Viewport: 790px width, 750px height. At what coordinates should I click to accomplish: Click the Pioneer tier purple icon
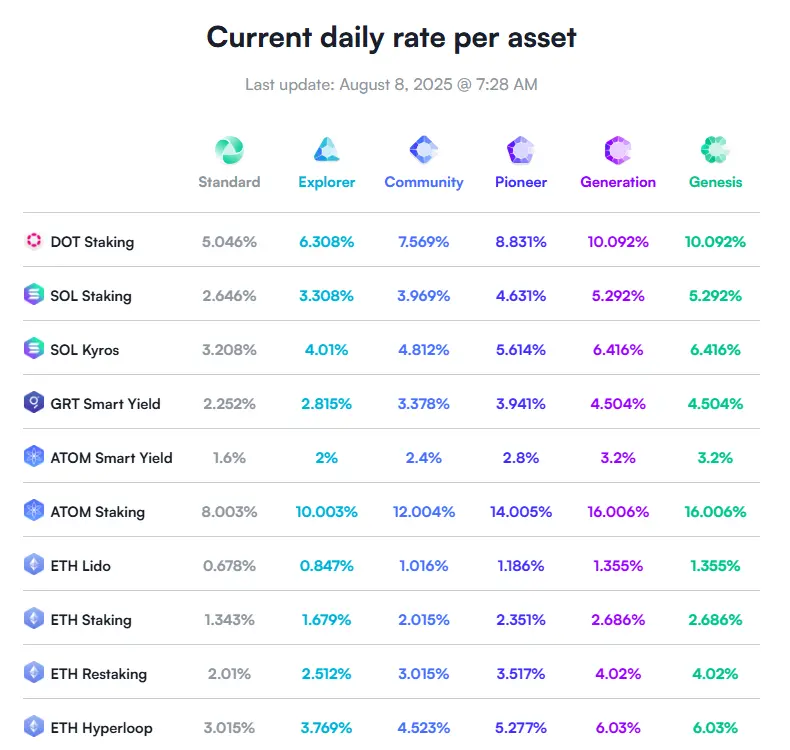[521, 150]
